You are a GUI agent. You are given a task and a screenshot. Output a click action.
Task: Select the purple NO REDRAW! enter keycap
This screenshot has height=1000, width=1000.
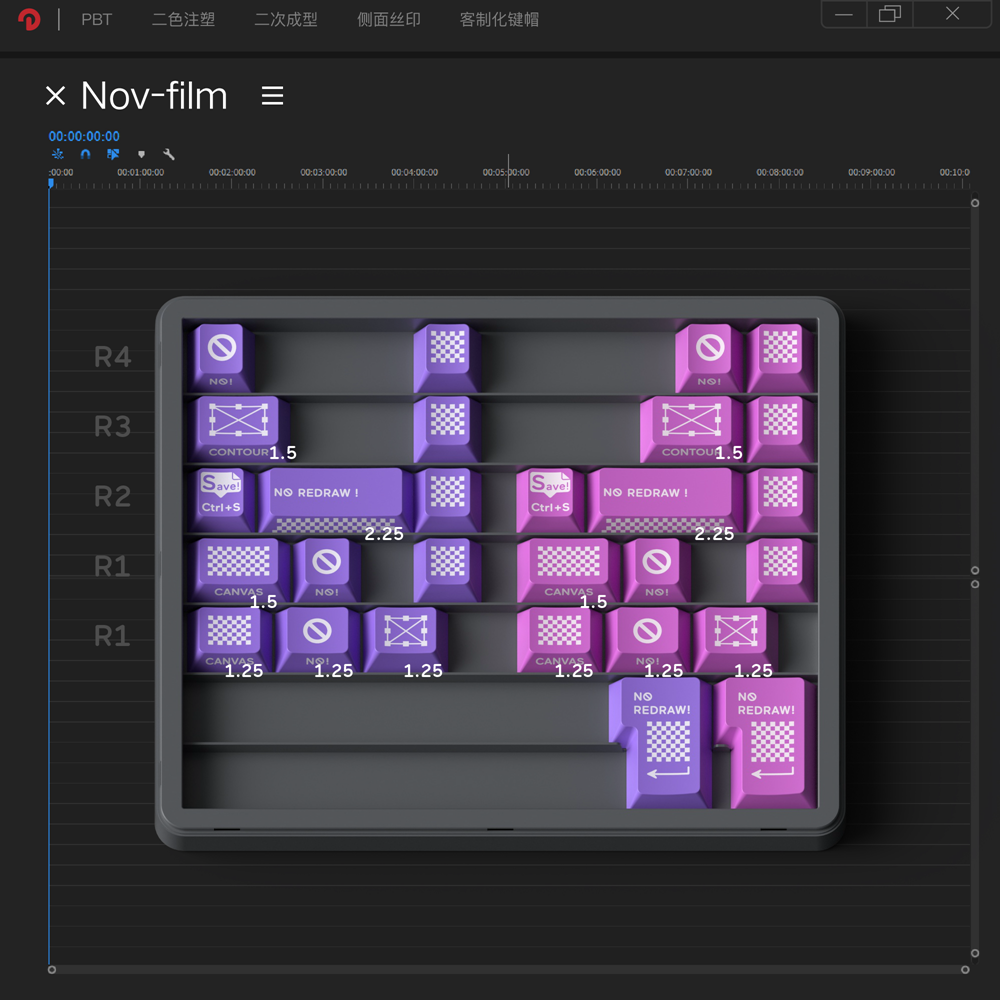pyautogui.click(x=661, y=742)
